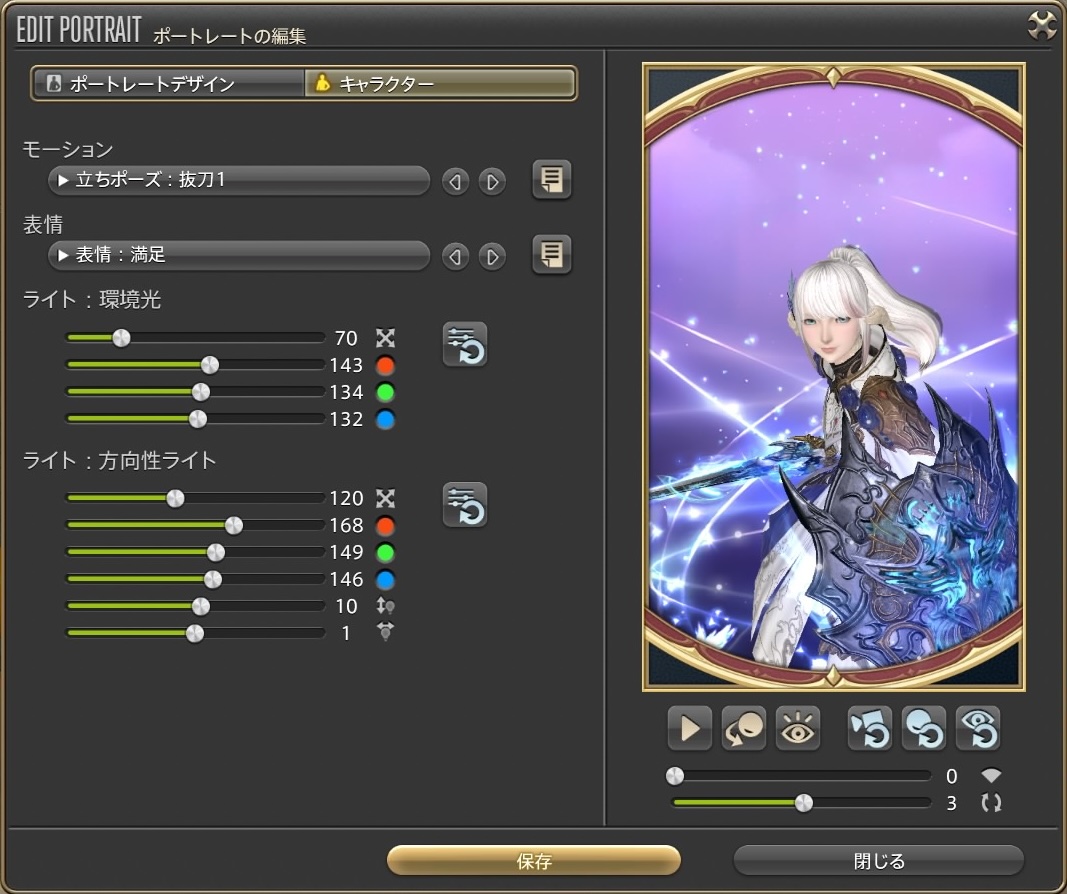Reset the character's eye direction

[977, 729]
